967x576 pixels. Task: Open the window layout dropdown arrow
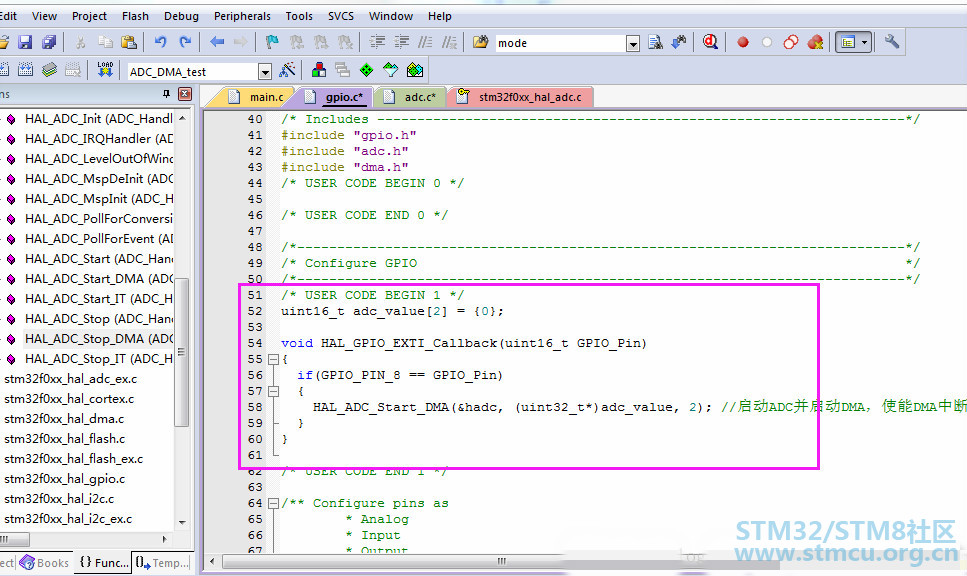pos(865,42)
